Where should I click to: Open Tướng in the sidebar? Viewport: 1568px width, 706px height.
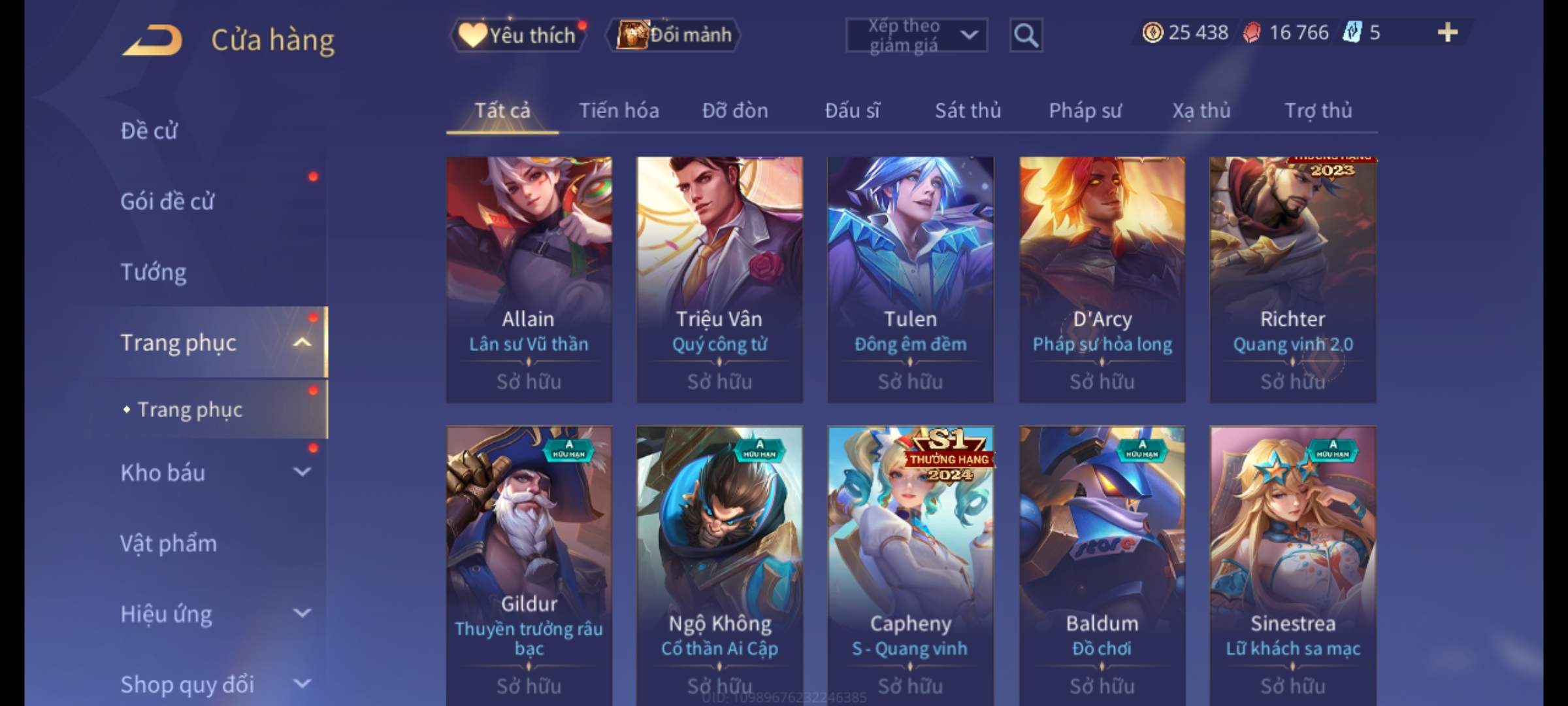pos(154,272)
